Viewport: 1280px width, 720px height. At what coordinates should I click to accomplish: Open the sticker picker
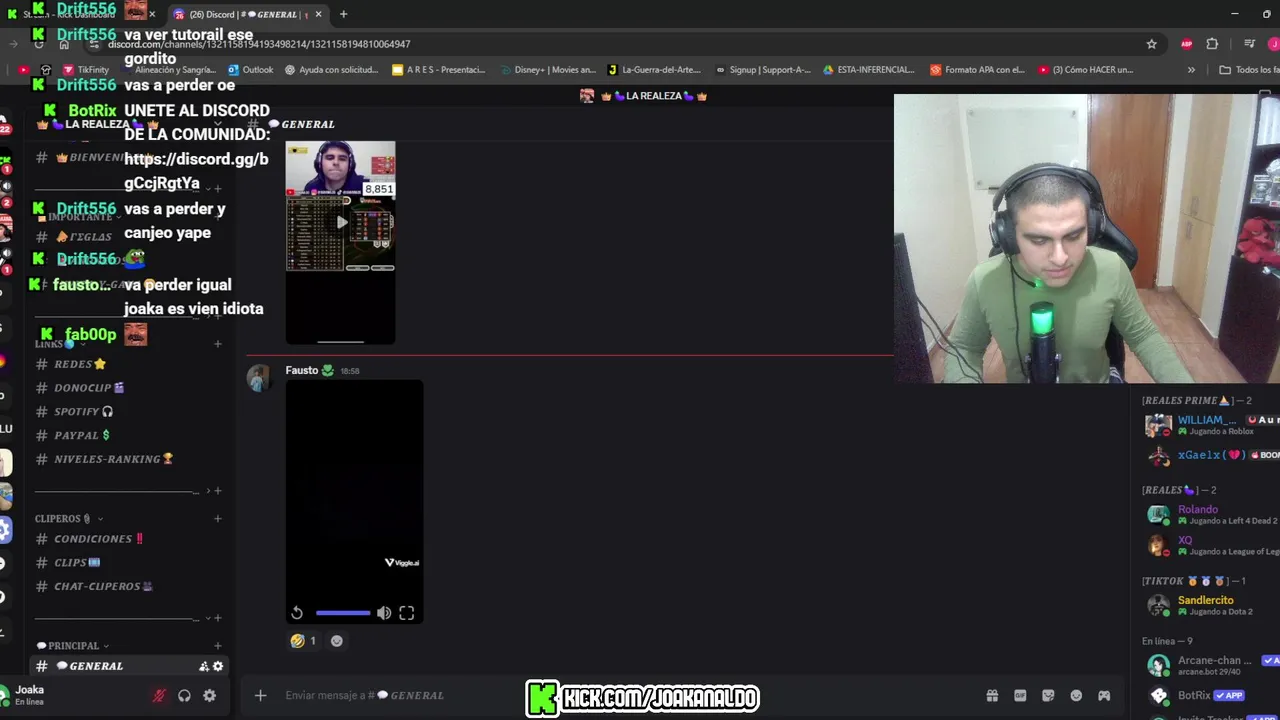click(x=1048, y=695)
